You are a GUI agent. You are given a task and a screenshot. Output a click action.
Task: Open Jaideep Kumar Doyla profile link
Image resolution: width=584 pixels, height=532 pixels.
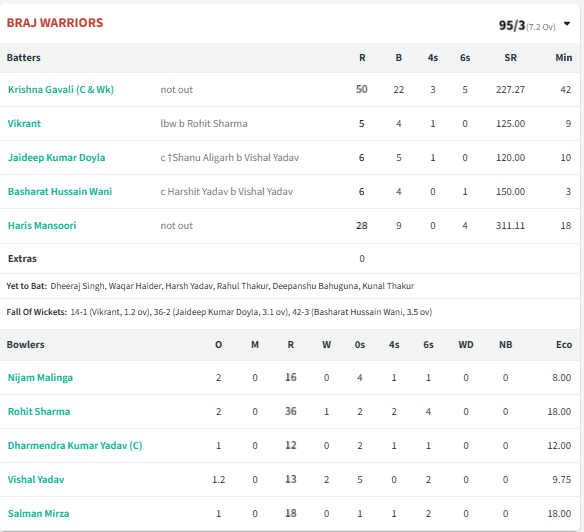tap(56, 158)
